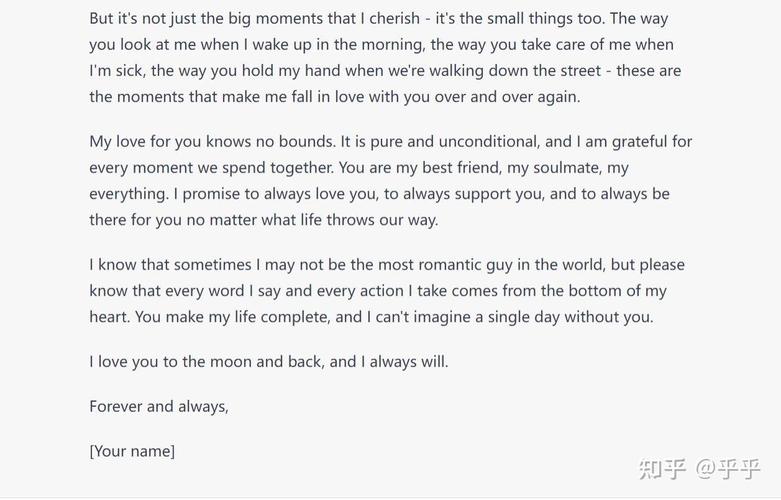Click the line starting "I'm sick, the way"
781x500 pixels.
(x=386, y=70)
